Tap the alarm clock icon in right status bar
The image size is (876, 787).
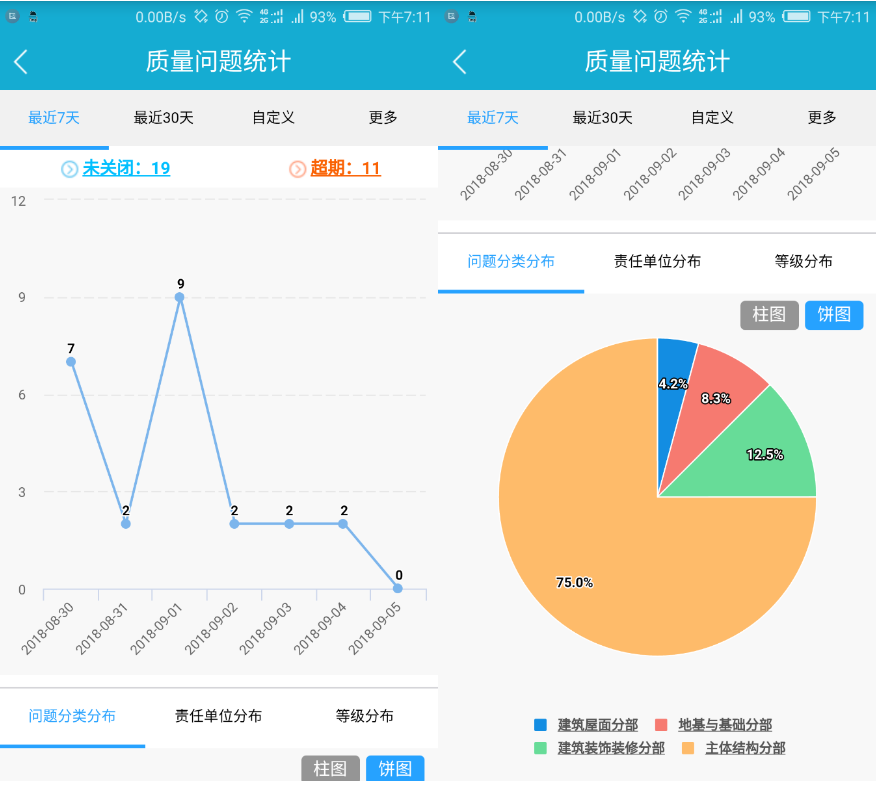click(x=661, y=16)
